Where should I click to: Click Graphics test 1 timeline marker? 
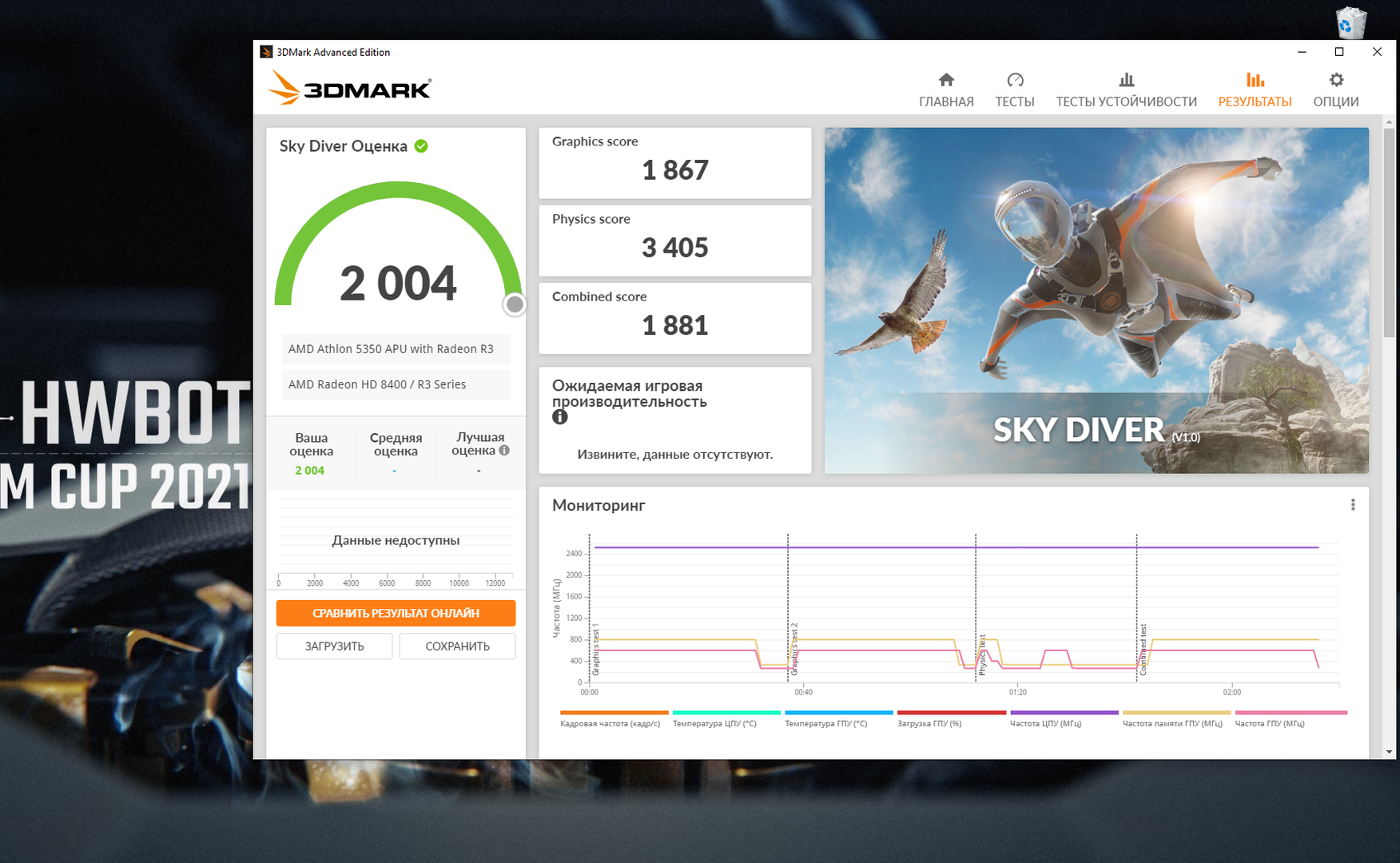(596, 649)
